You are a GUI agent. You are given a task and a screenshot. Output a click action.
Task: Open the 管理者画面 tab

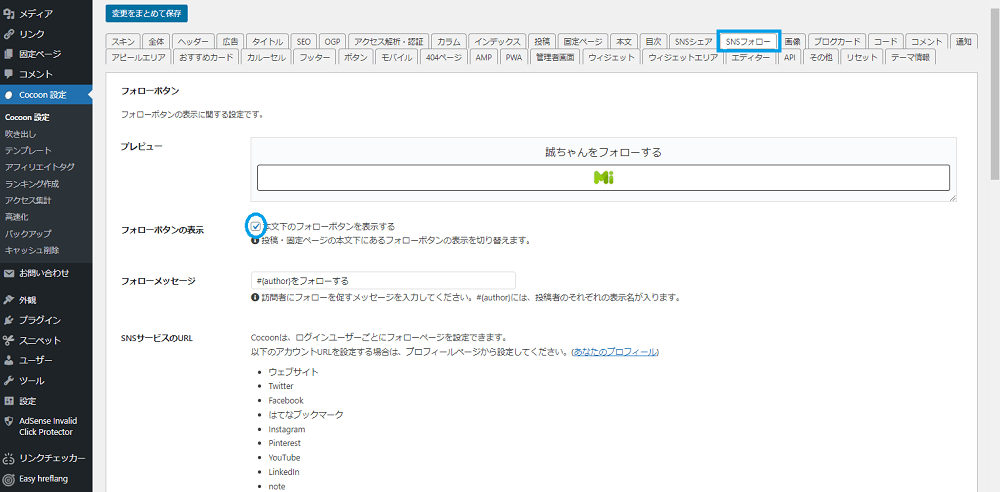555,57
